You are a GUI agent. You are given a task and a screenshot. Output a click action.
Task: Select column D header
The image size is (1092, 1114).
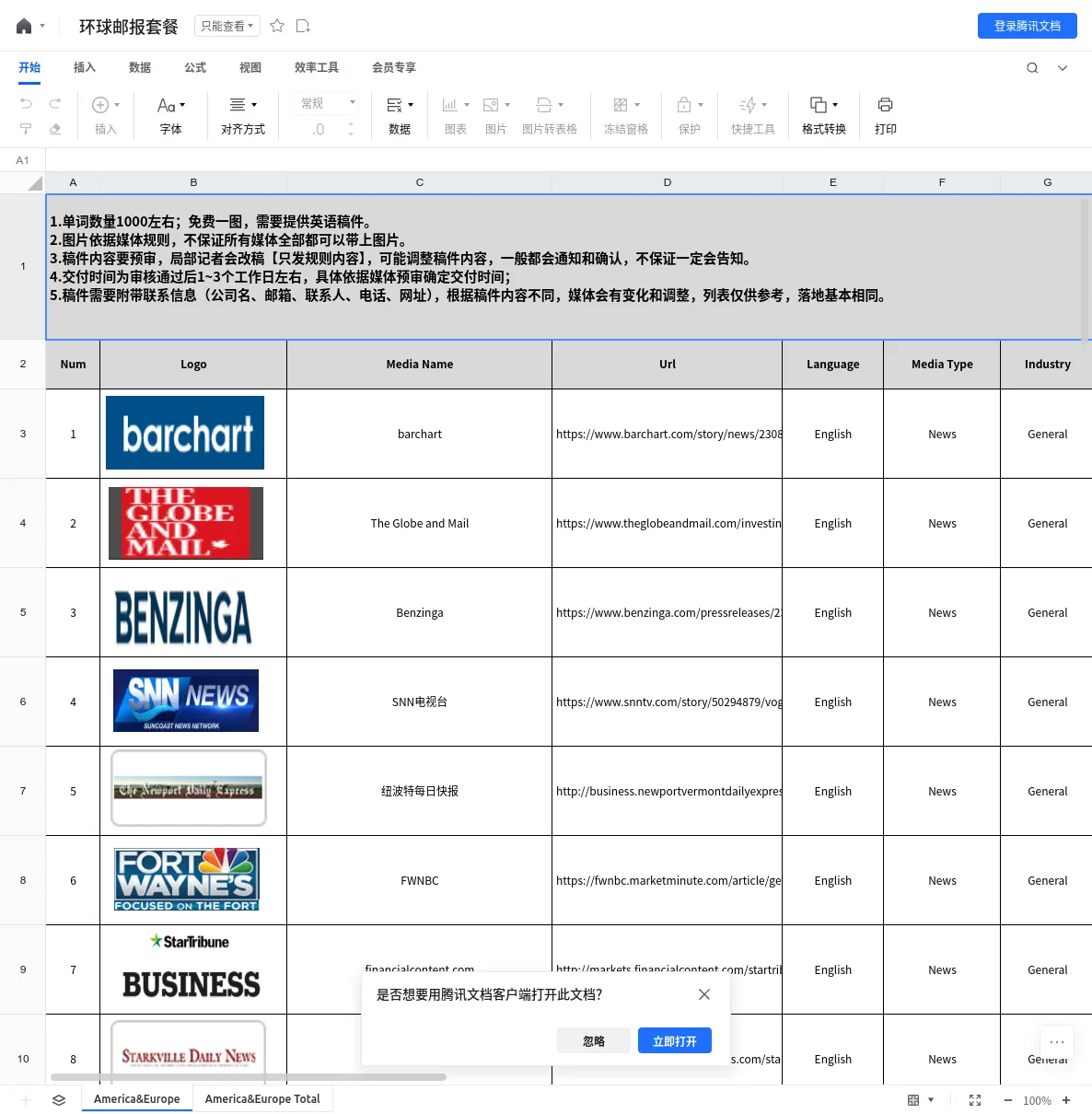click(x=668, y=182)
